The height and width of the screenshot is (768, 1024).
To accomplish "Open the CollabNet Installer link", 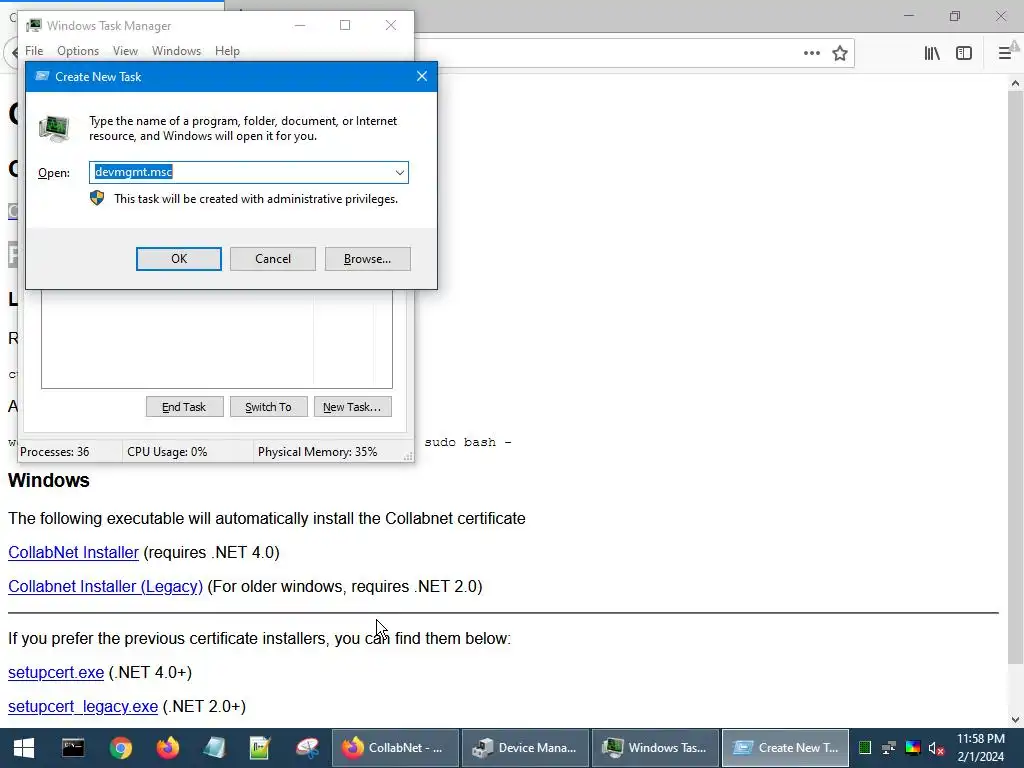I will click(73, 552).
